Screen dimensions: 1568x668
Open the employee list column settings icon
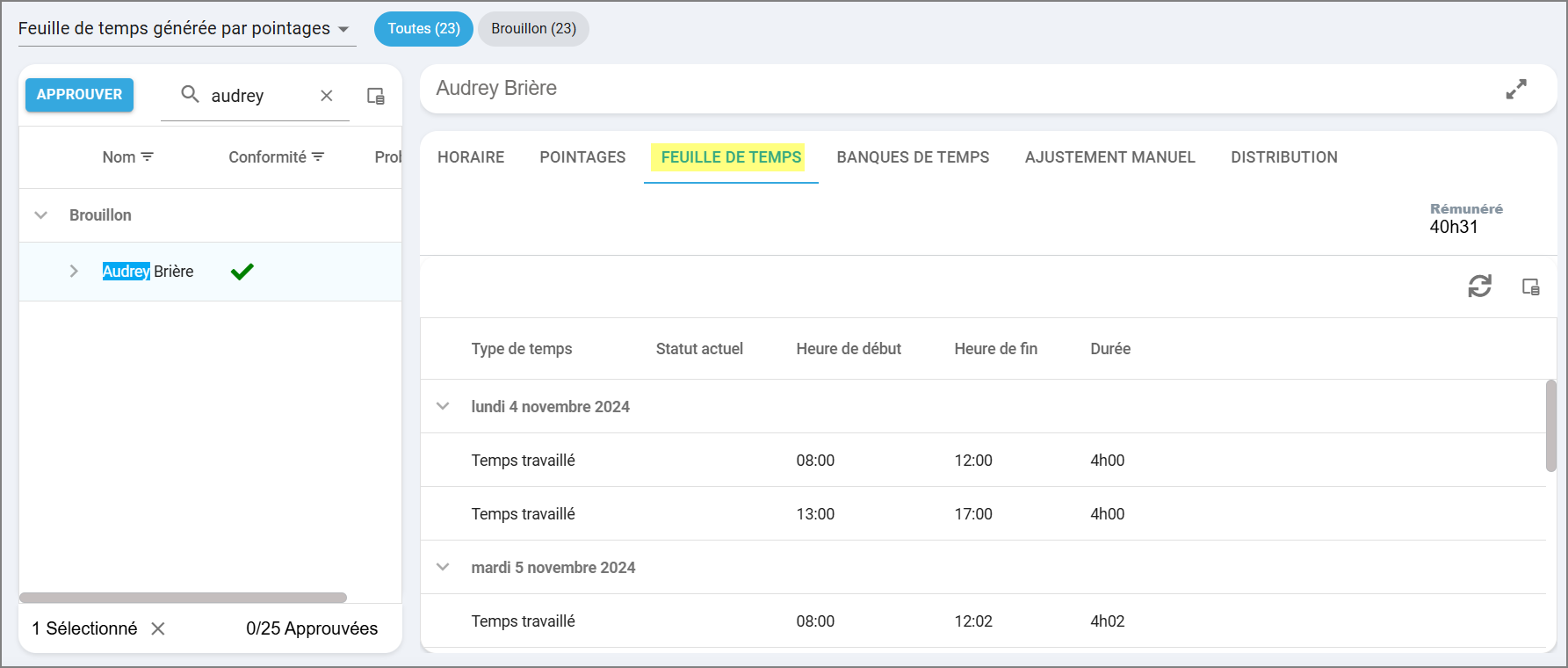pos(376,96)
